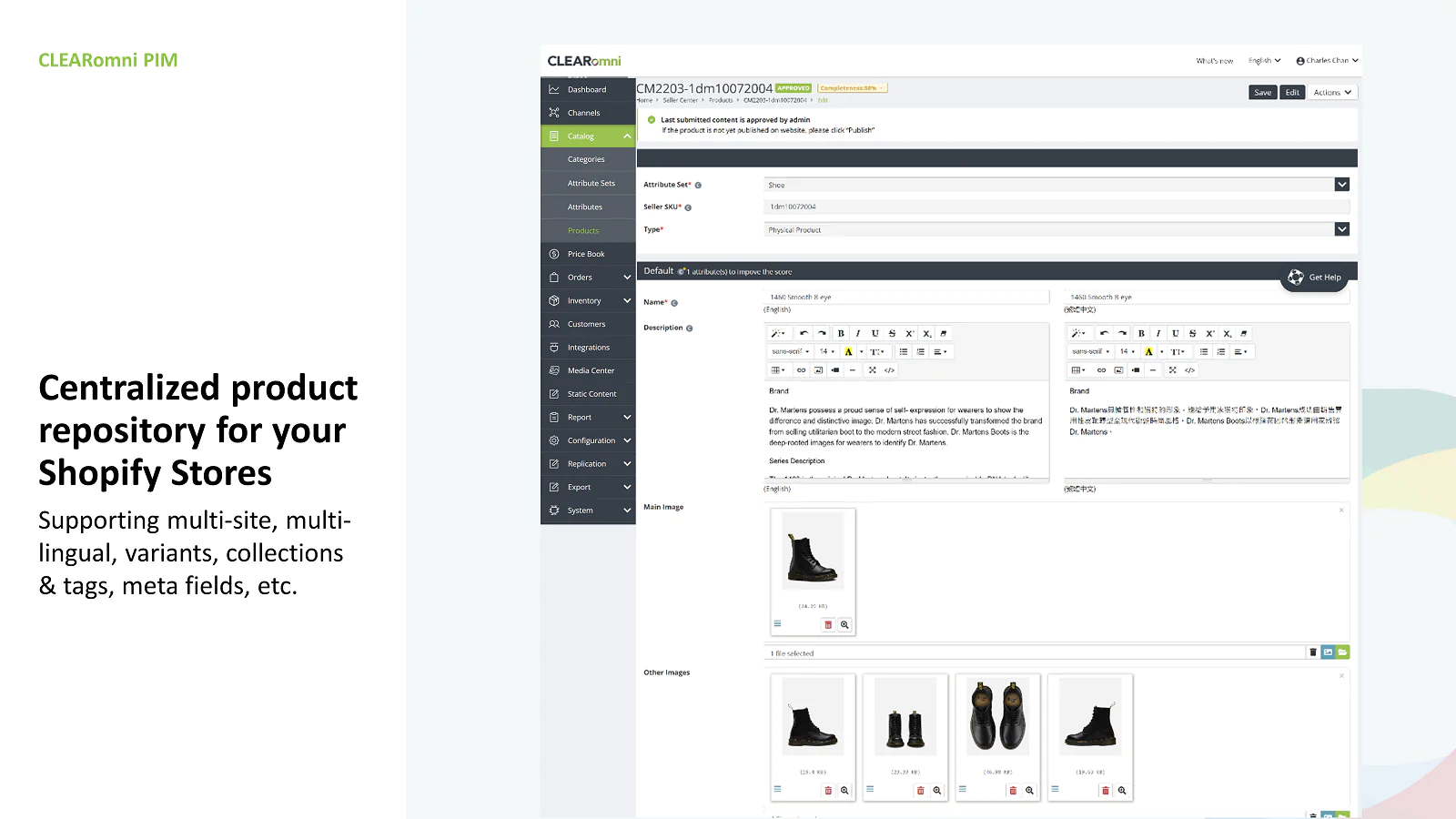Toggle superscript in English description editor
1456x819 pixels.
(x=909, y=333)
